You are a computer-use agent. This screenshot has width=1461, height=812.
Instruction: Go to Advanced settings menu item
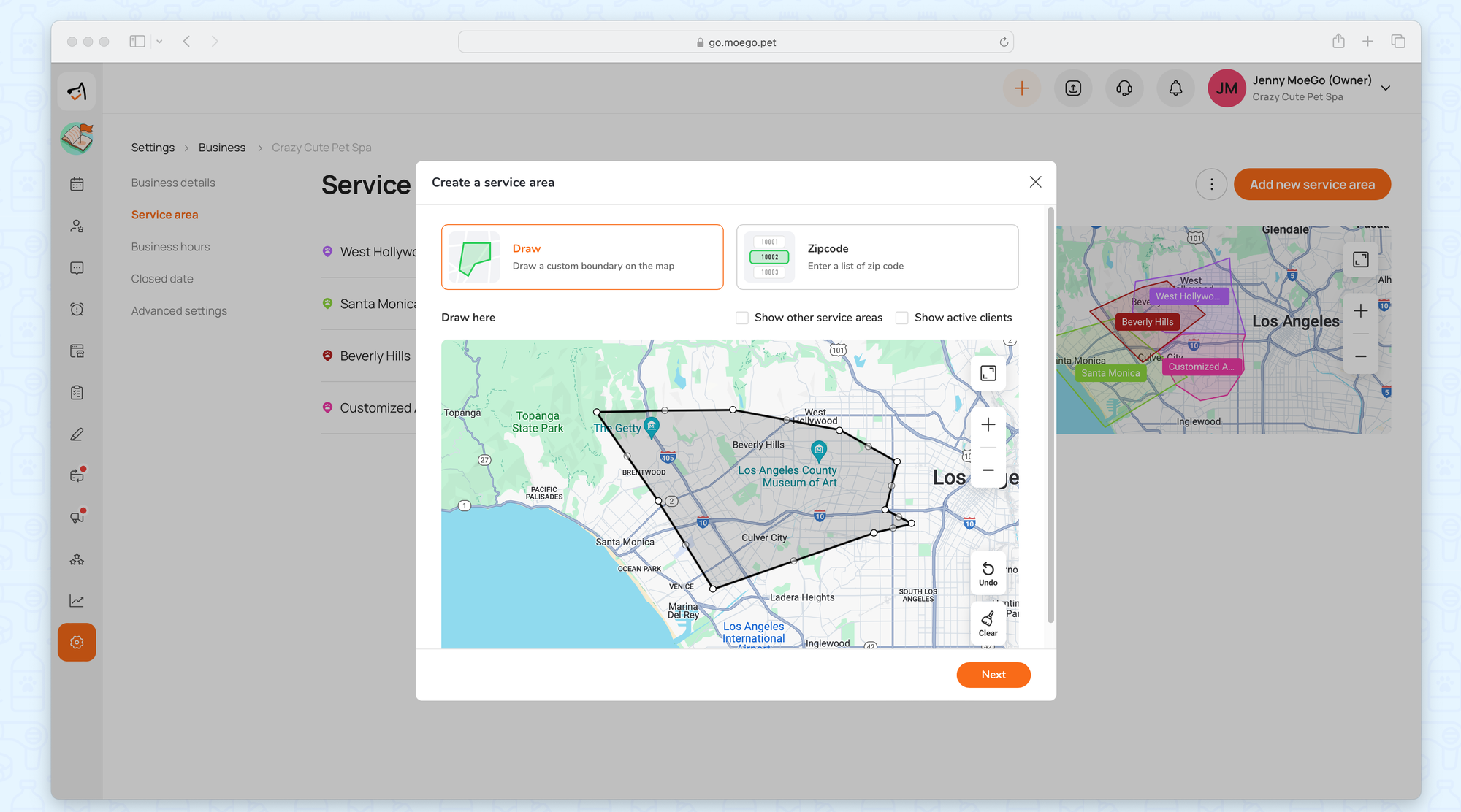click(179, 311)
